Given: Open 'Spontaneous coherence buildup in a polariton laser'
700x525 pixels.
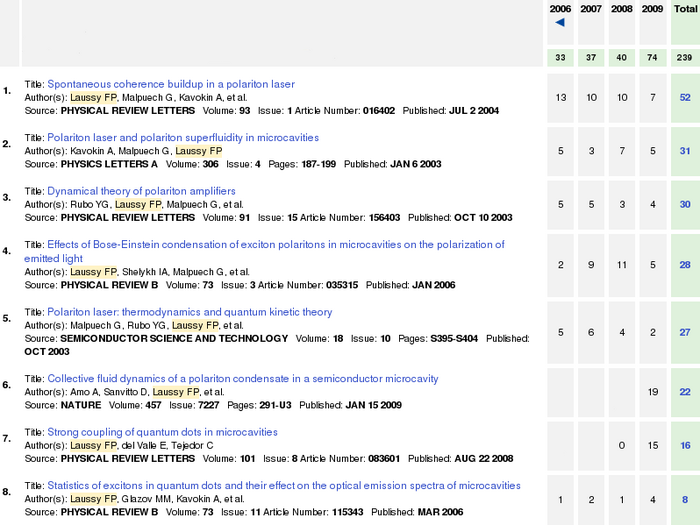Looking at the screenshot, I should (x=171, y=84).
